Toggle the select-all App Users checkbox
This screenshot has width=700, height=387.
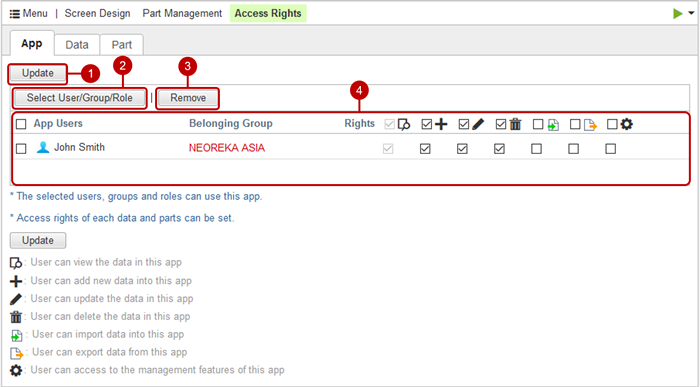[x=21, y=124]
